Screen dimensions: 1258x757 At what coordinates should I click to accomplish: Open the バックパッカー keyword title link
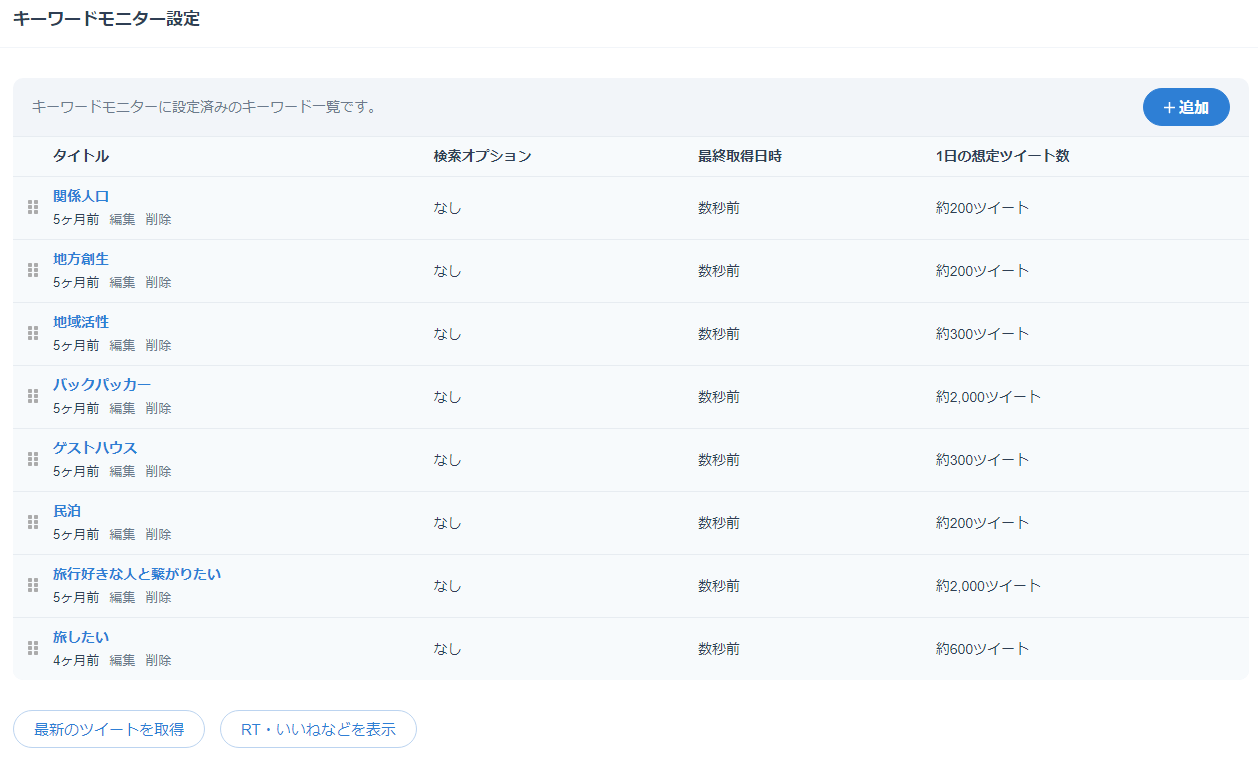pyautogui.click(x=102, y=385)
